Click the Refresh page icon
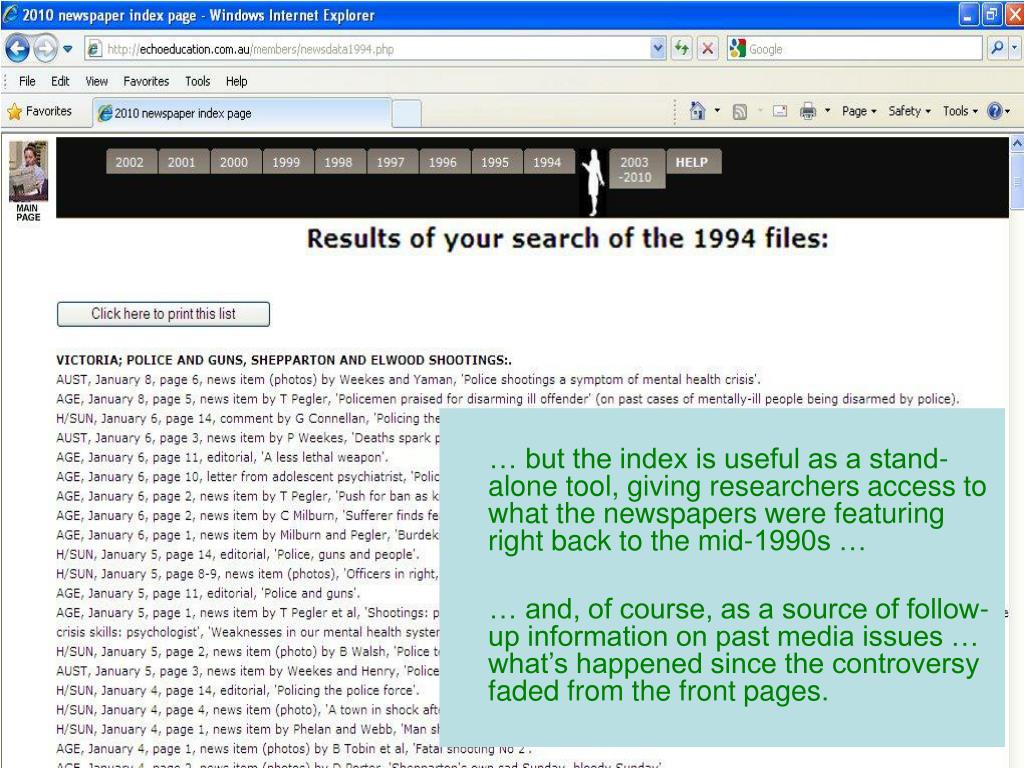This screenshot has height=768, width=1024. [x=682, y=48]
